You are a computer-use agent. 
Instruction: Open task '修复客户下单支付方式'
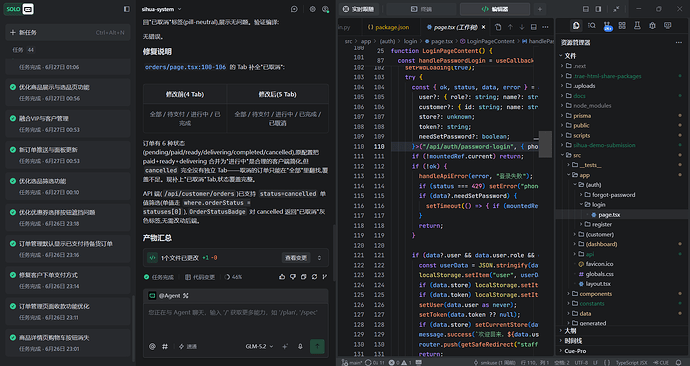coord(68,280)
